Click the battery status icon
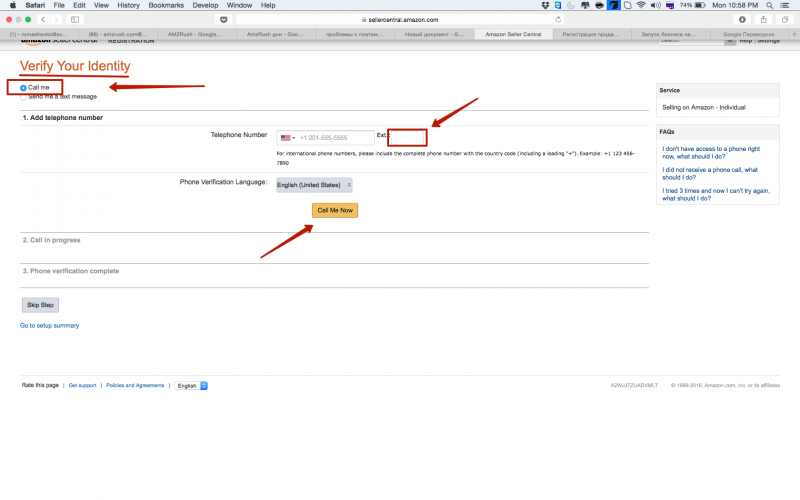 coord(700,5)
